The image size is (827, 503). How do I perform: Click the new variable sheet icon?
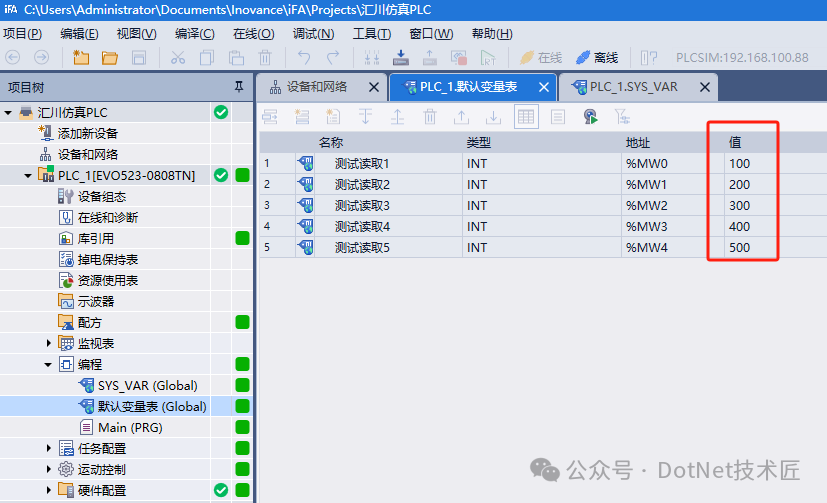[333, 117]
